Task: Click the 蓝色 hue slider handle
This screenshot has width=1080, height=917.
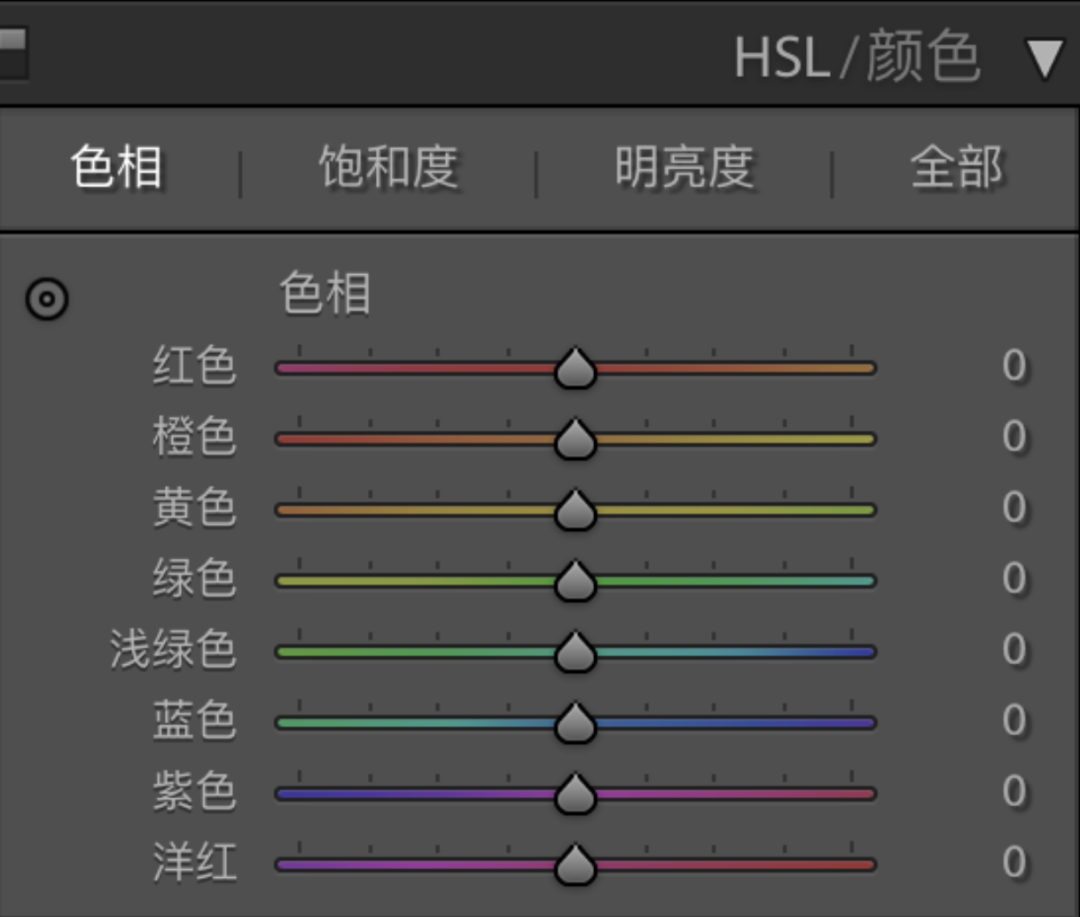Action: click(x=575, y=724)
